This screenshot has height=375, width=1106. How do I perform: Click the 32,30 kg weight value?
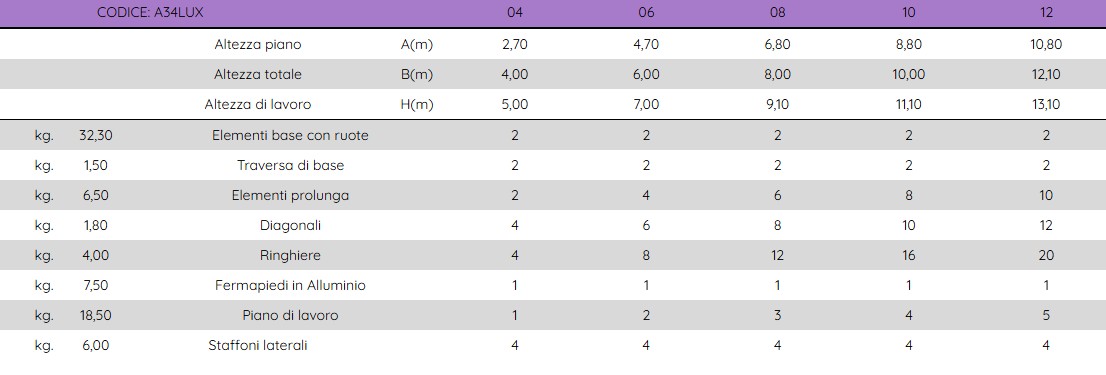point(95,135)
